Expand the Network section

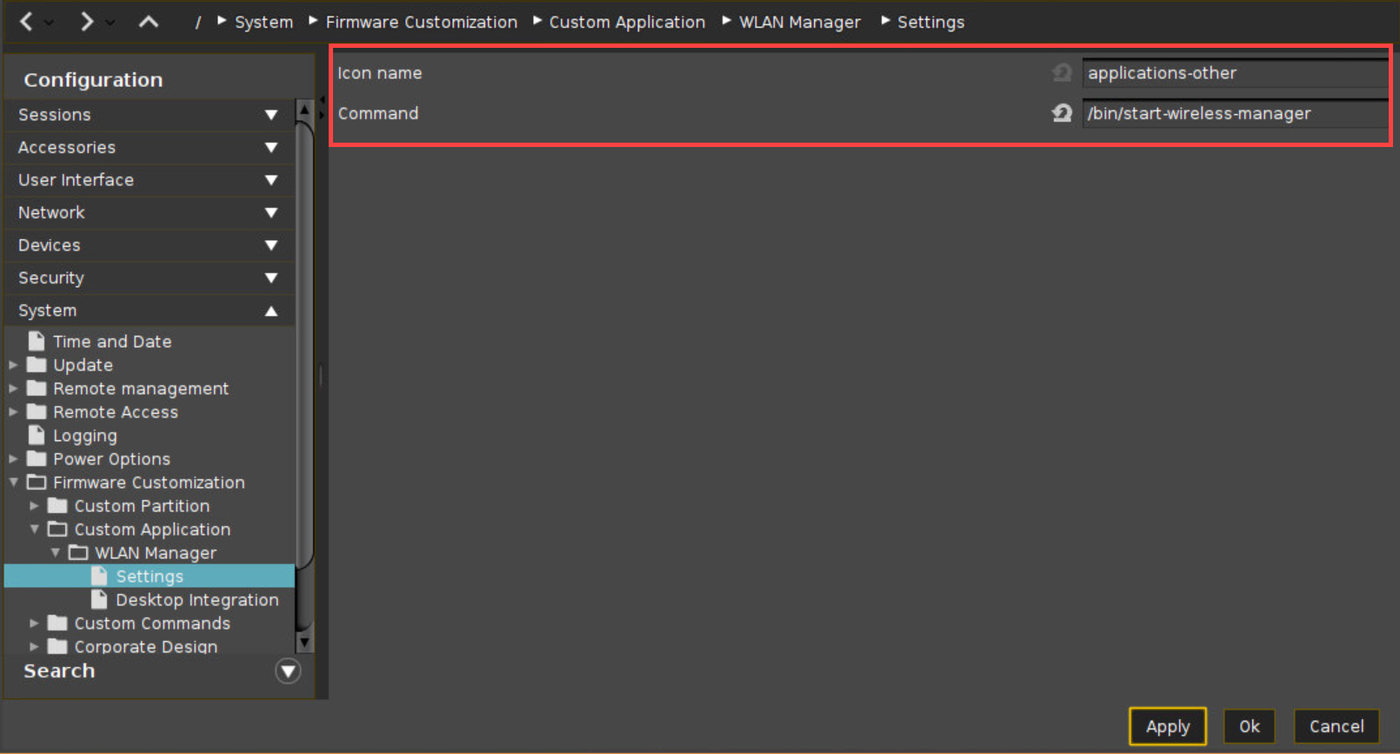pyautogui.click(x=271, y=213)
